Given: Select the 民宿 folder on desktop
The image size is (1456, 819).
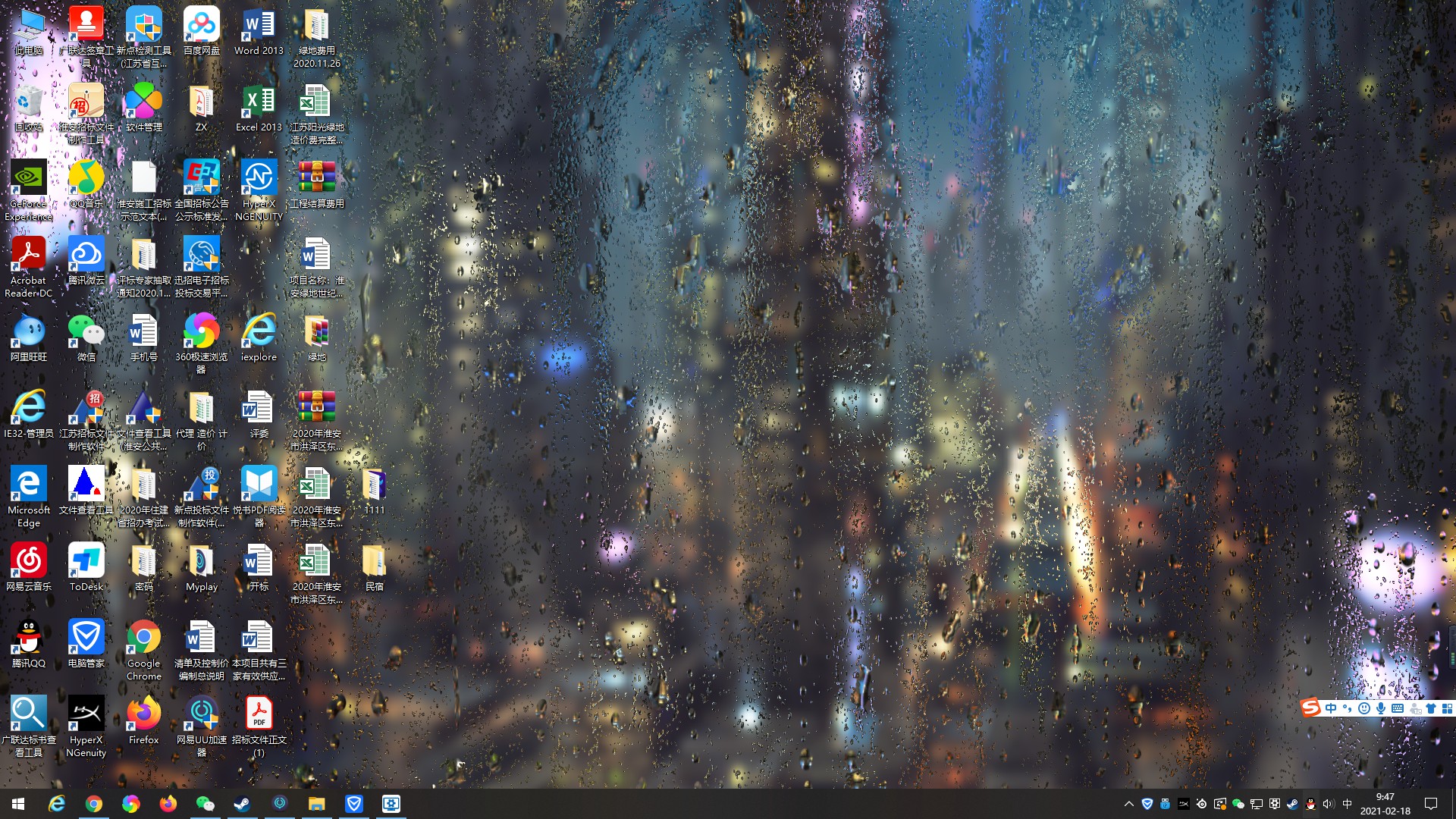Looking at the screenshot, I should coord(374,561).
